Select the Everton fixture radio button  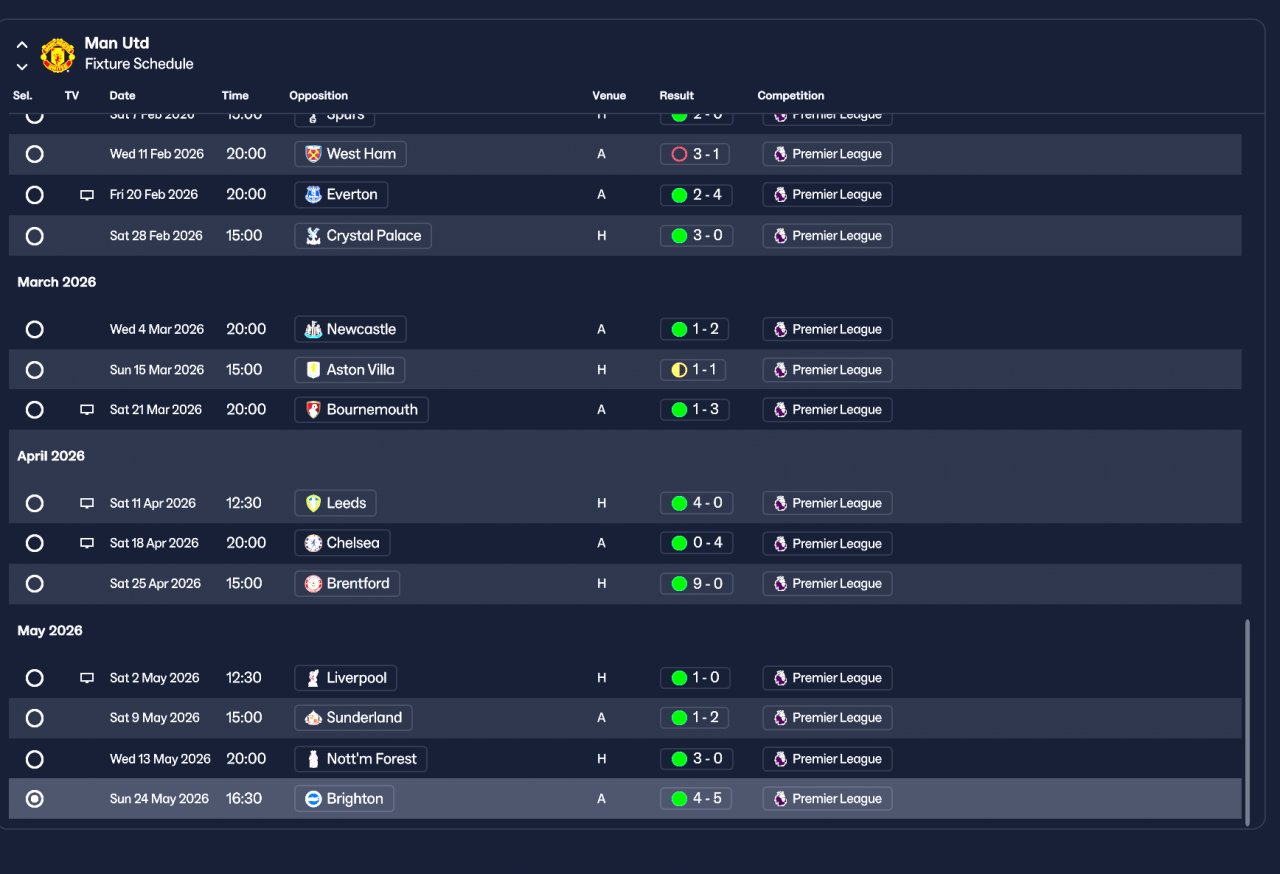pyautogui.click(x=35, y=195)
